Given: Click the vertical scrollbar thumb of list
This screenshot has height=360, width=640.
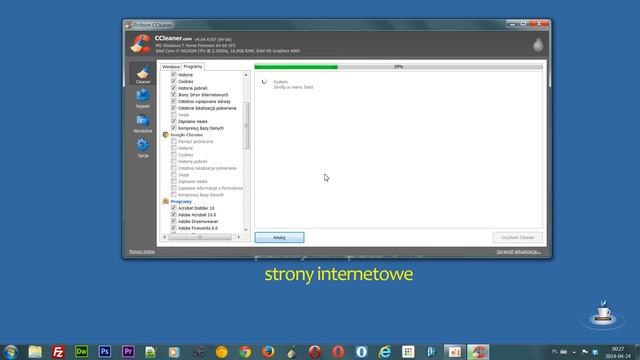Looking at the screenshot, I should point(246,125).
